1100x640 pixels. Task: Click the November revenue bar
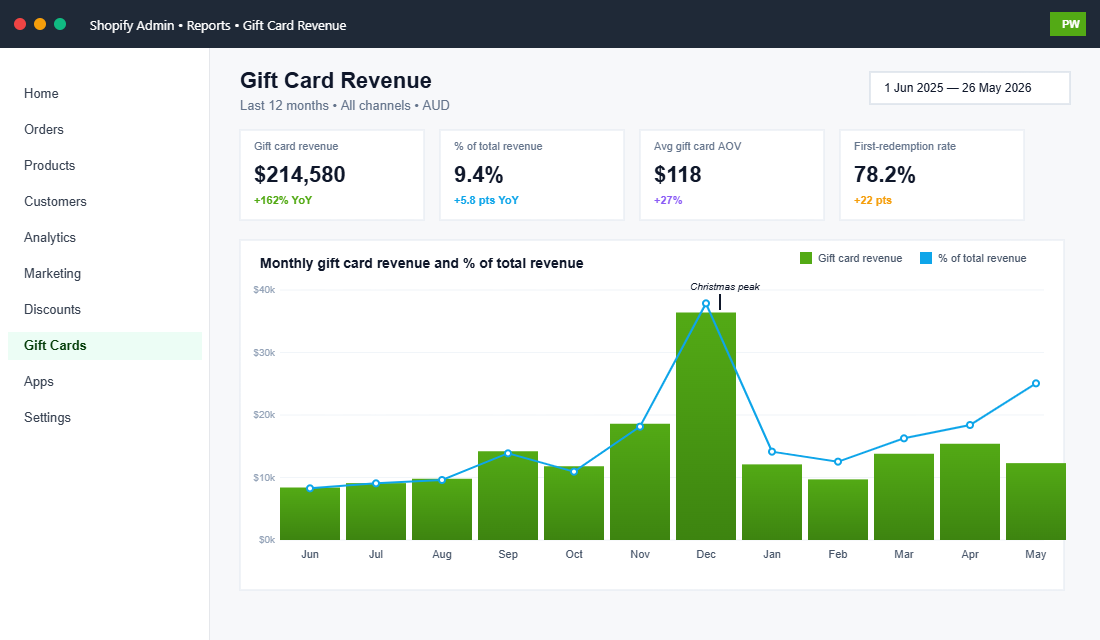(x=640, y=482)
